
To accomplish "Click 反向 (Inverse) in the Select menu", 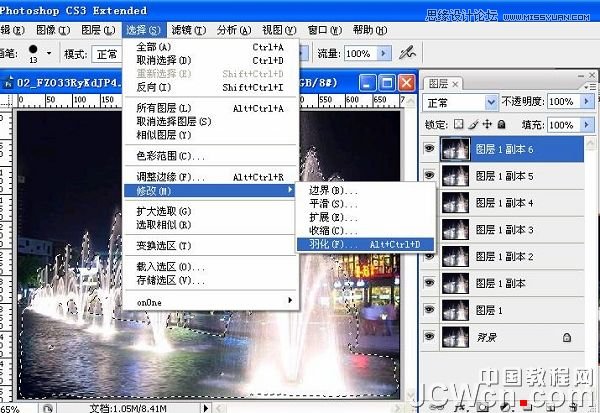I will point(152,87).
